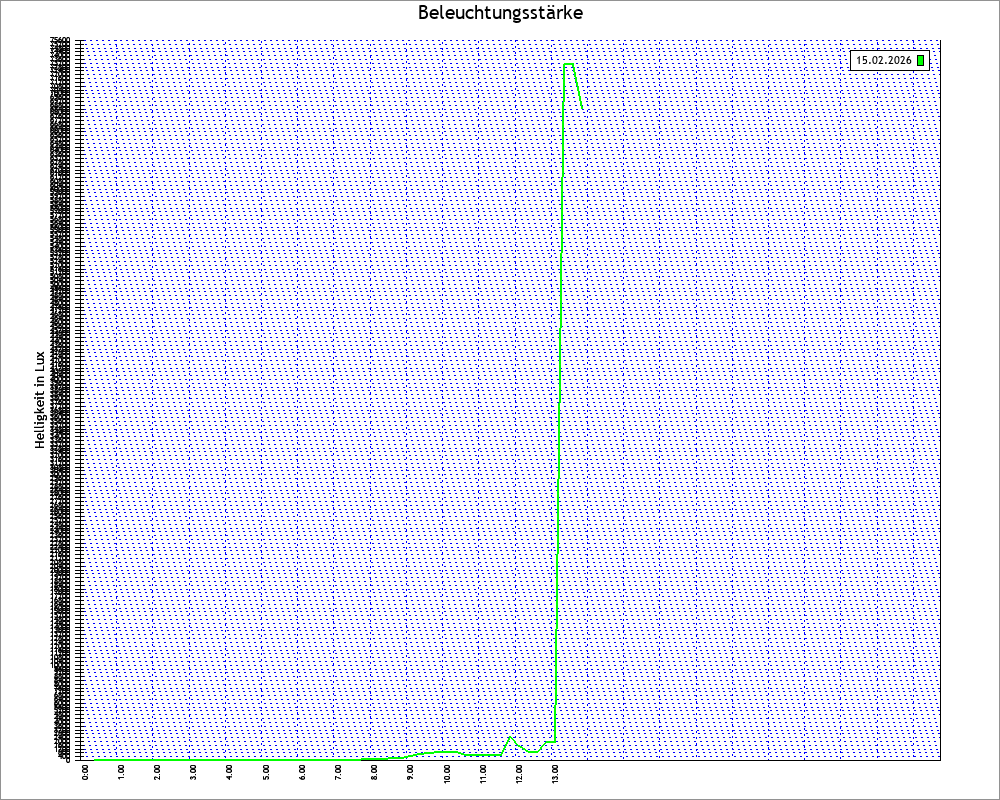Click the small green bump before 12.00
Screen dimensions: 1000x800
click(510, 738)
